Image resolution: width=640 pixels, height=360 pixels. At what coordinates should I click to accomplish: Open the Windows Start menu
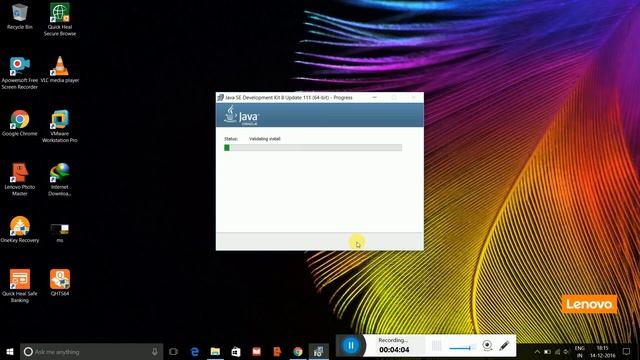pyautogui.click(x=10, y=351)
